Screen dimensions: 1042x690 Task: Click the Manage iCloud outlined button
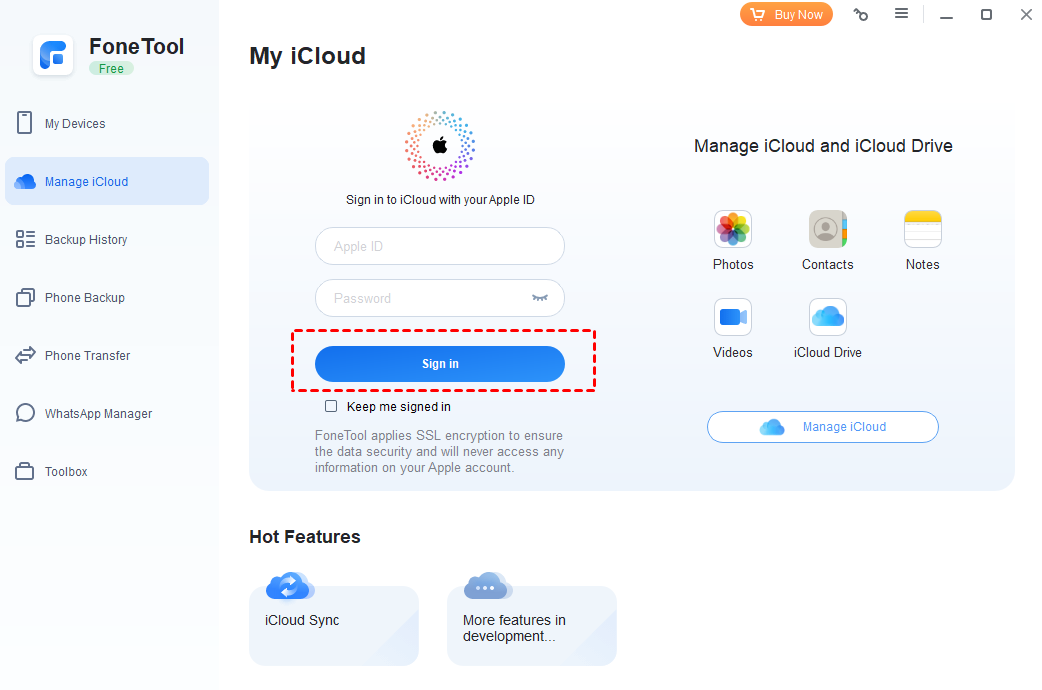coord(822,427)
